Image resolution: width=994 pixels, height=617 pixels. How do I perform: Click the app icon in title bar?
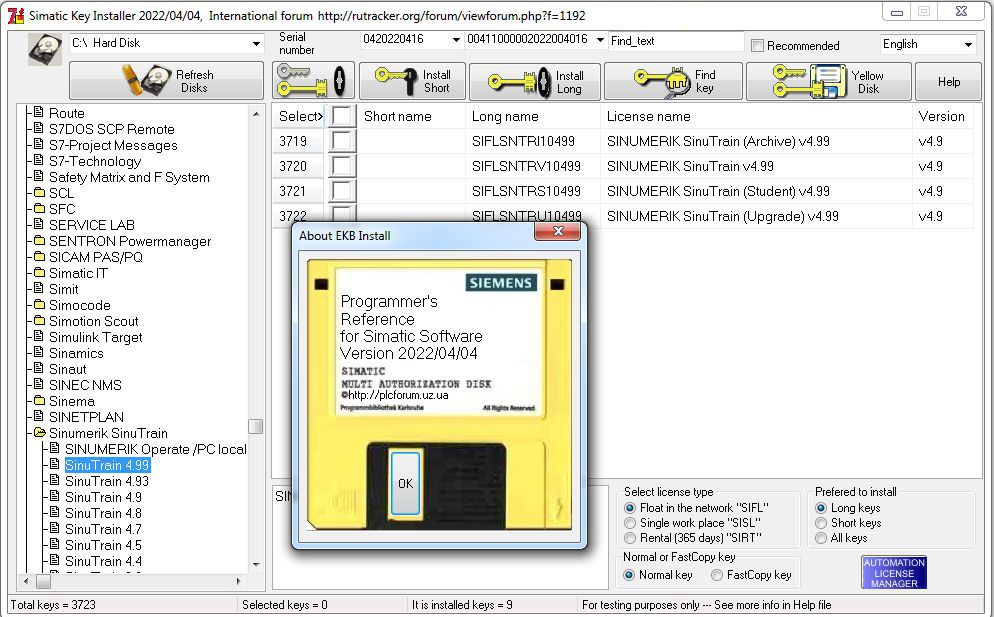[16, 15]
